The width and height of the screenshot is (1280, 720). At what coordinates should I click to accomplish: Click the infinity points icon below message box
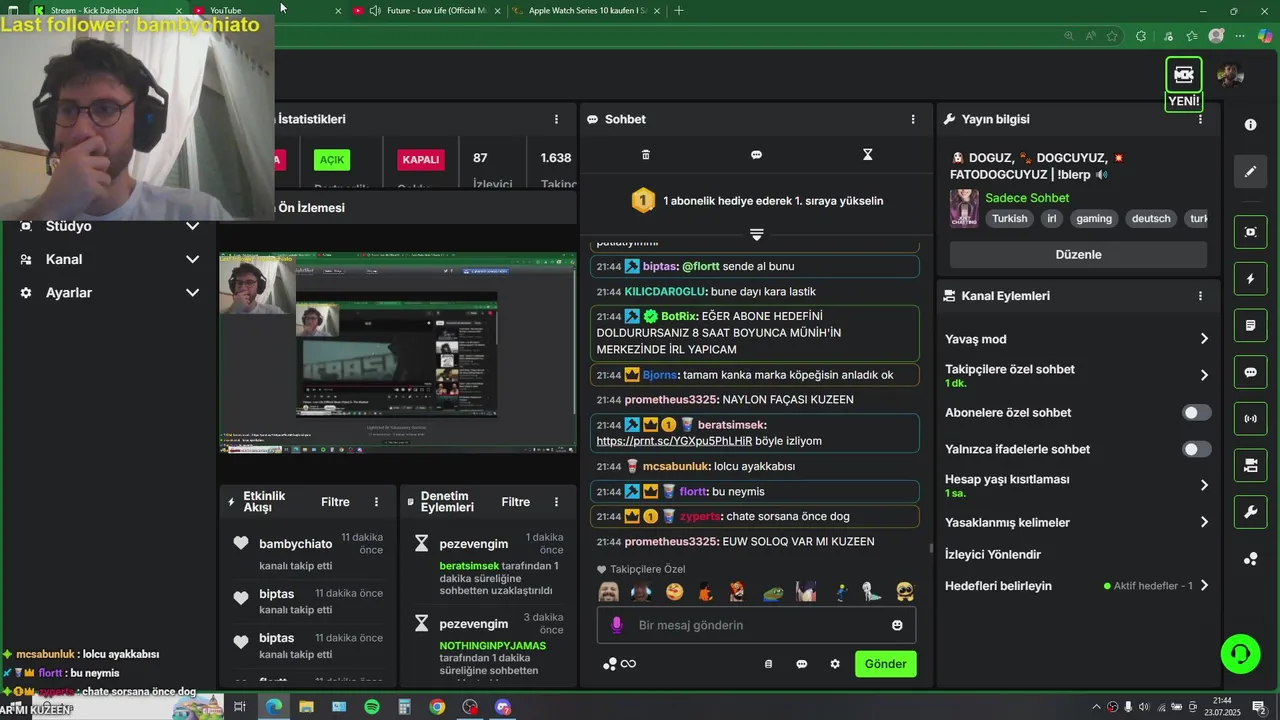coord(628,664)
